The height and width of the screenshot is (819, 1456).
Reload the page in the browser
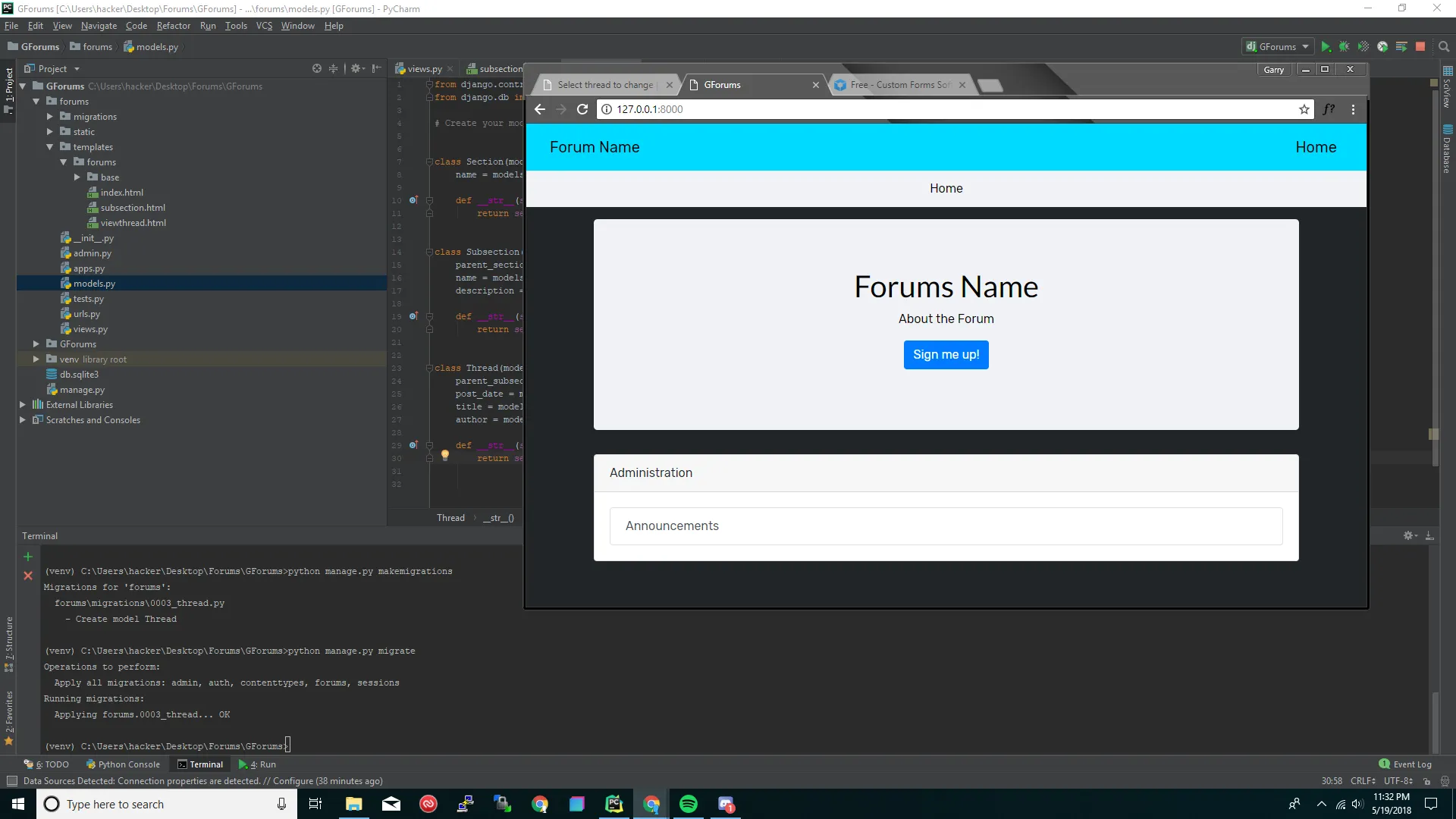pos(582,109)
